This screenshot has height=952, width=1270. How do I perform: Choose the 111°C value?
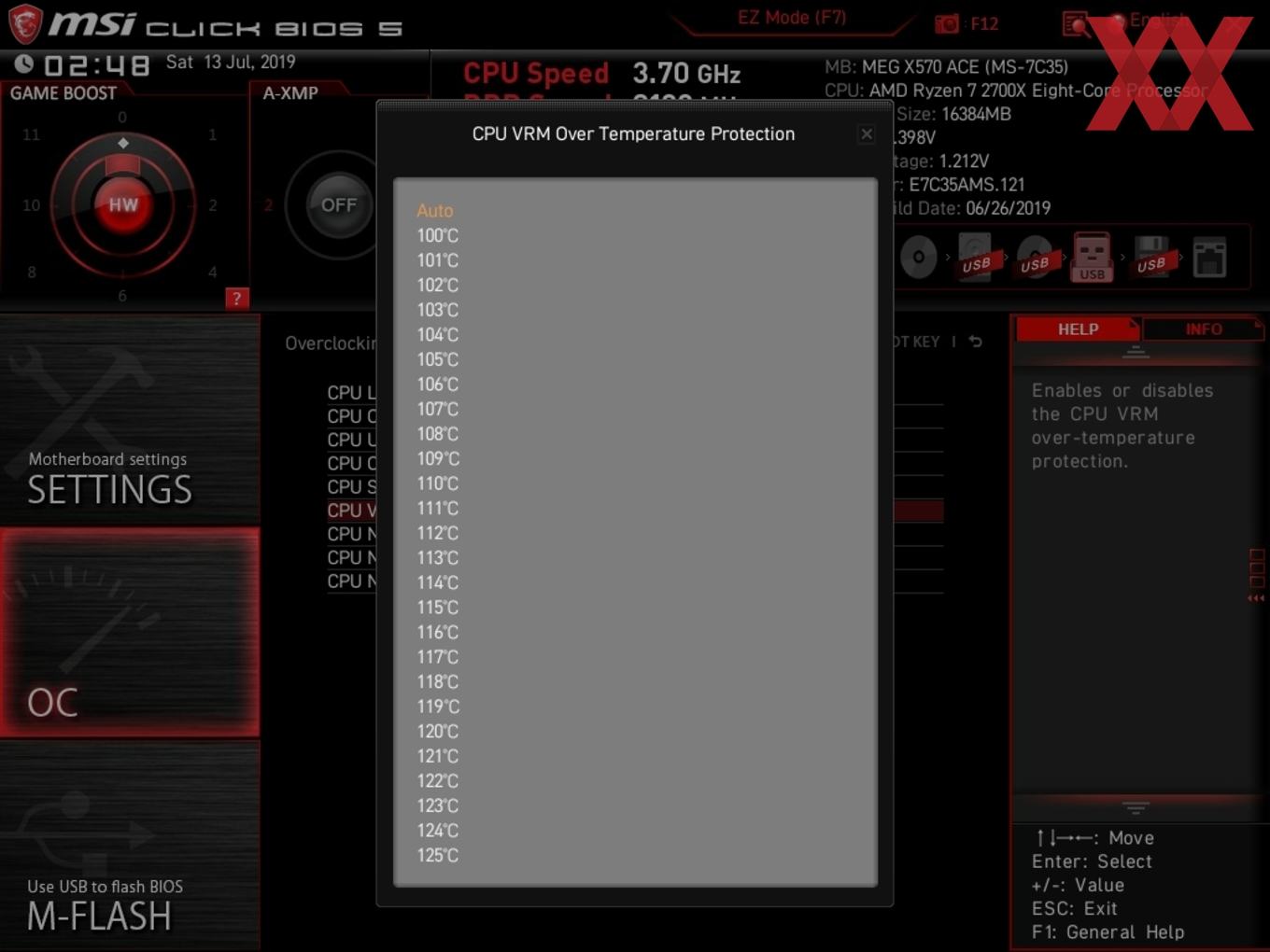438,508
